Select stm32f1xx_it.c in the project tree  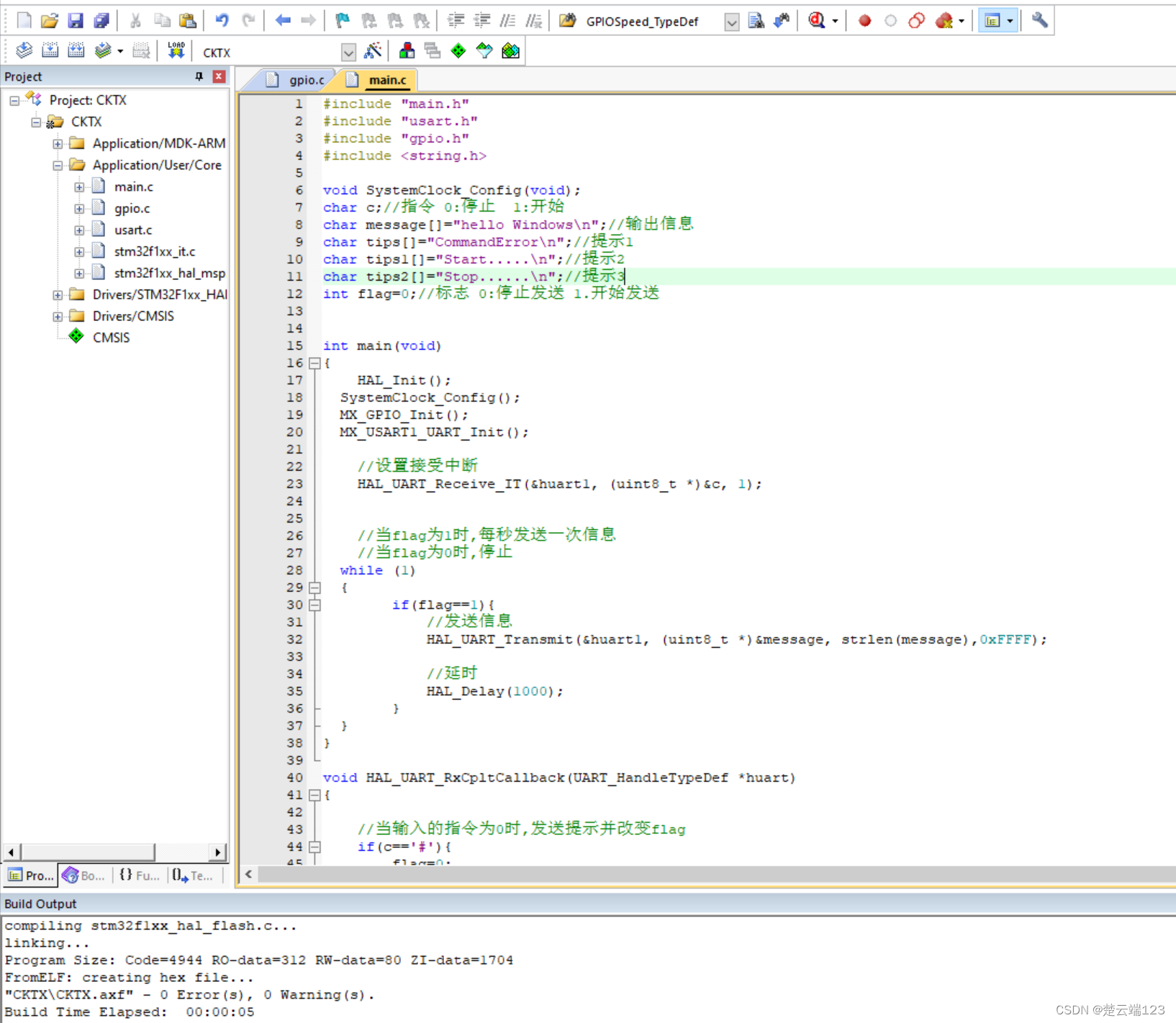155,252
